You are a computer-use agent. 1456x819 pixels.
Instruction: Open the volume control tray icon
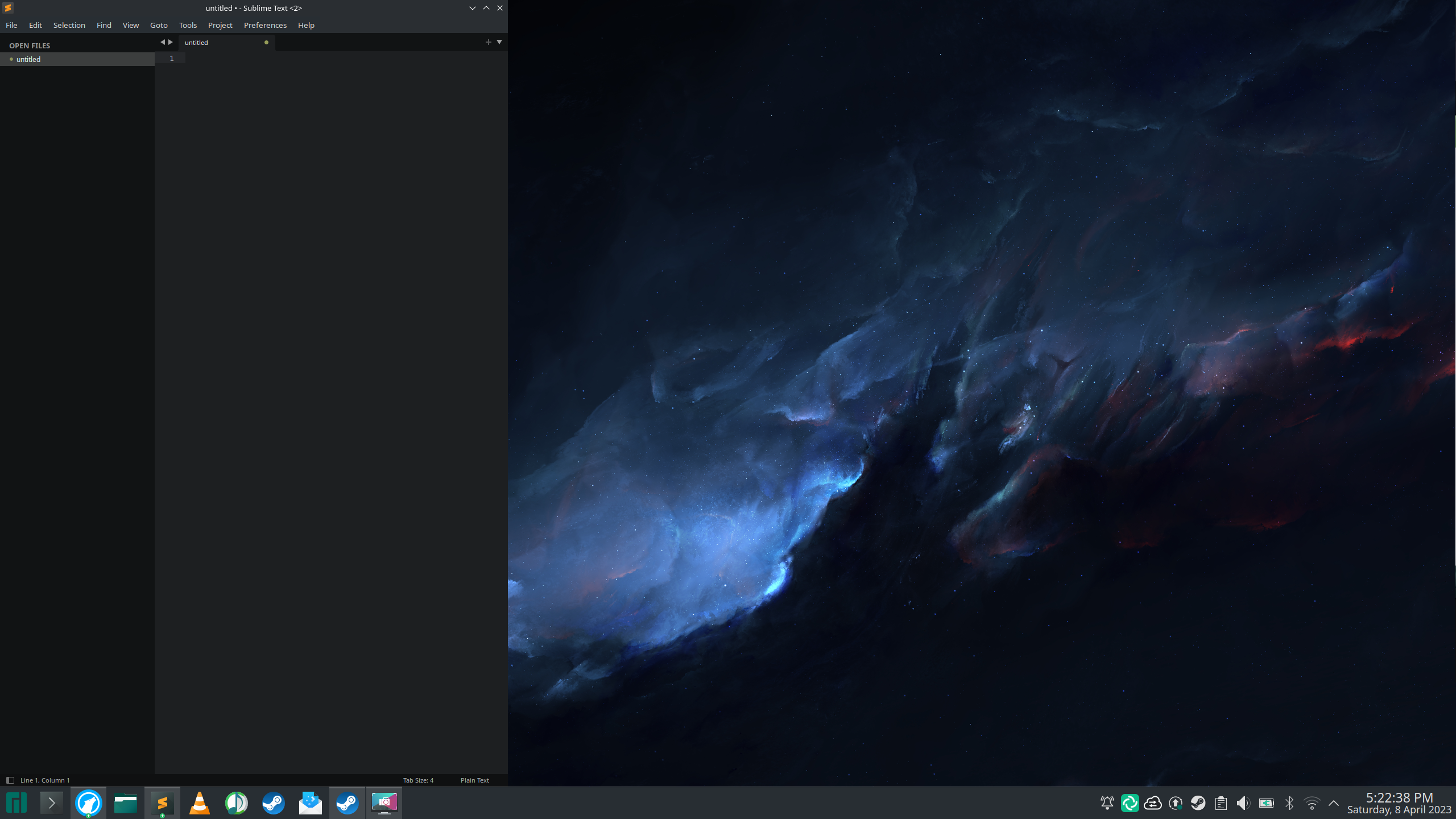[x=1243, y=803]
